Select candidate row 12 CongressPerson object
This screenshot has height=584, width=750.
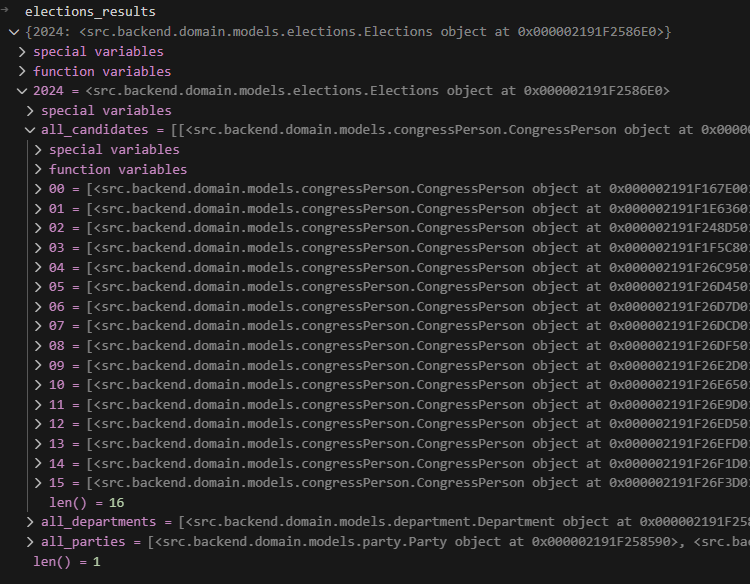coord(400,424)
